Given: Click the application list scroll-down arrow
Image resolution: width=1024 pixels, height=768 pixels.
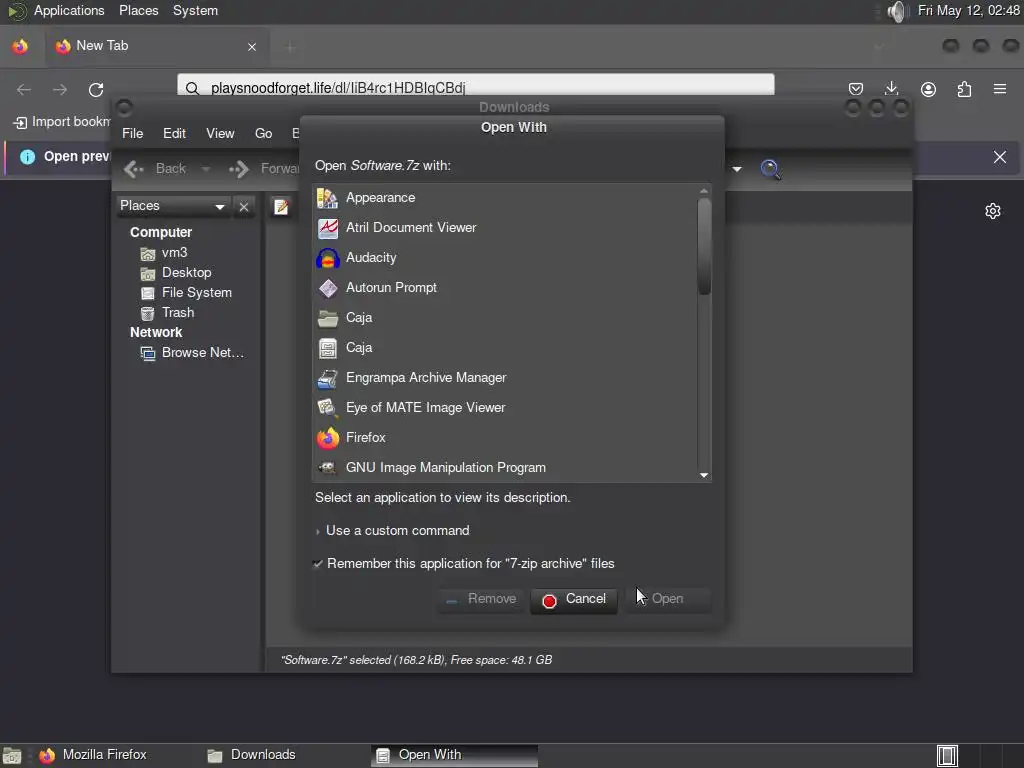Looking at the screenshot, I should [704, 475].
